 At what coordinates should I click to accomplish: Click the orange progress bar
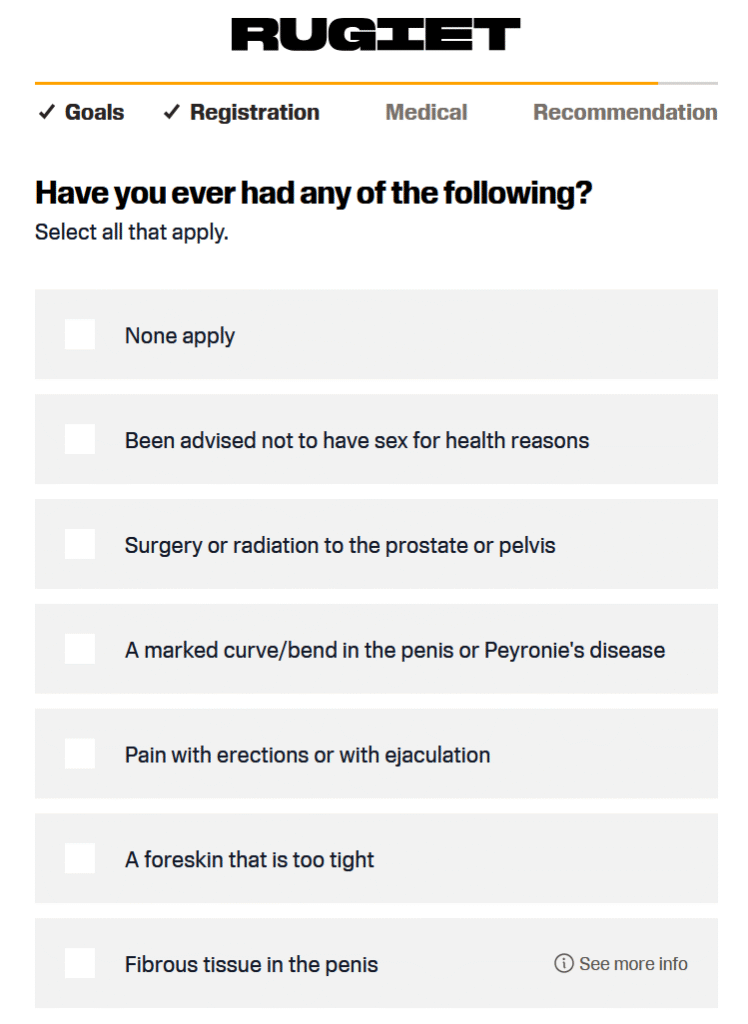point(346,84)
